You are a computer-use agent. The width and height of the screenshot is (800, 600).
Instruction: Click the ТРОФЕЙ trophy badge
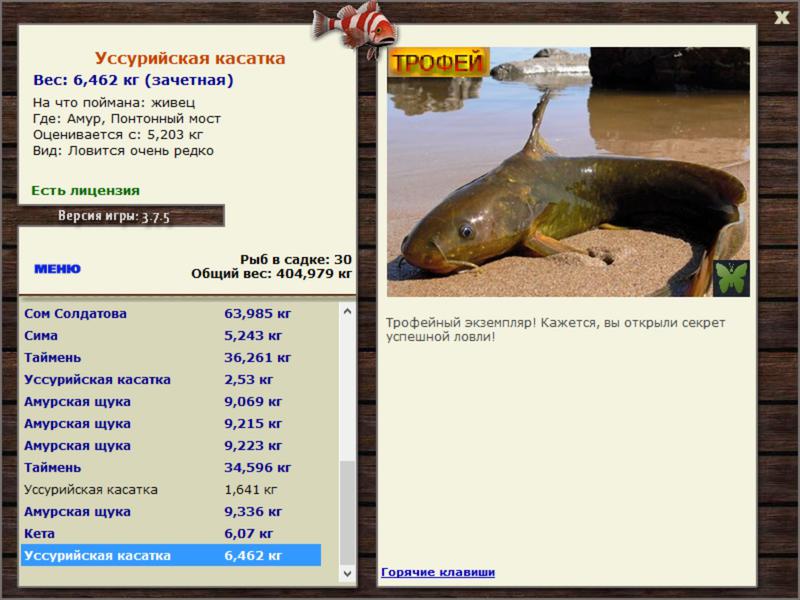(x=438, y=62)
